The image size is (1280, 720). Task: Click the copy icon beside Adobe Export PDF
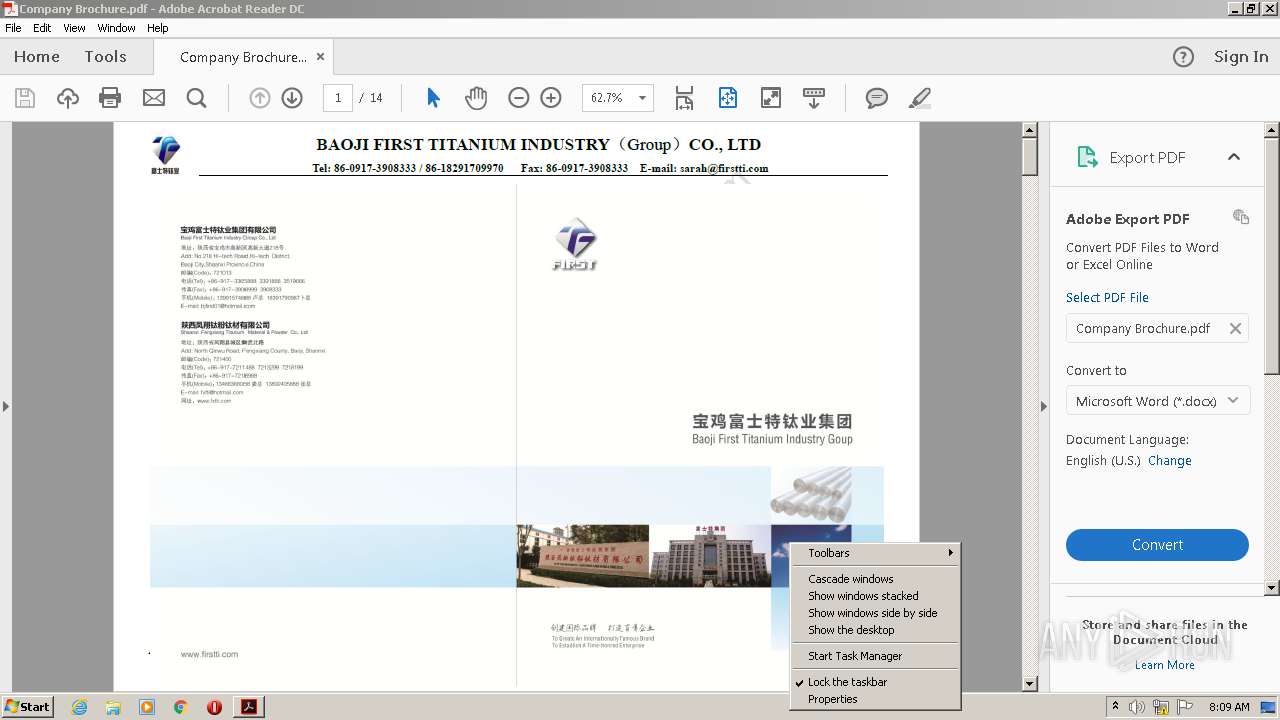(1241, 217)
